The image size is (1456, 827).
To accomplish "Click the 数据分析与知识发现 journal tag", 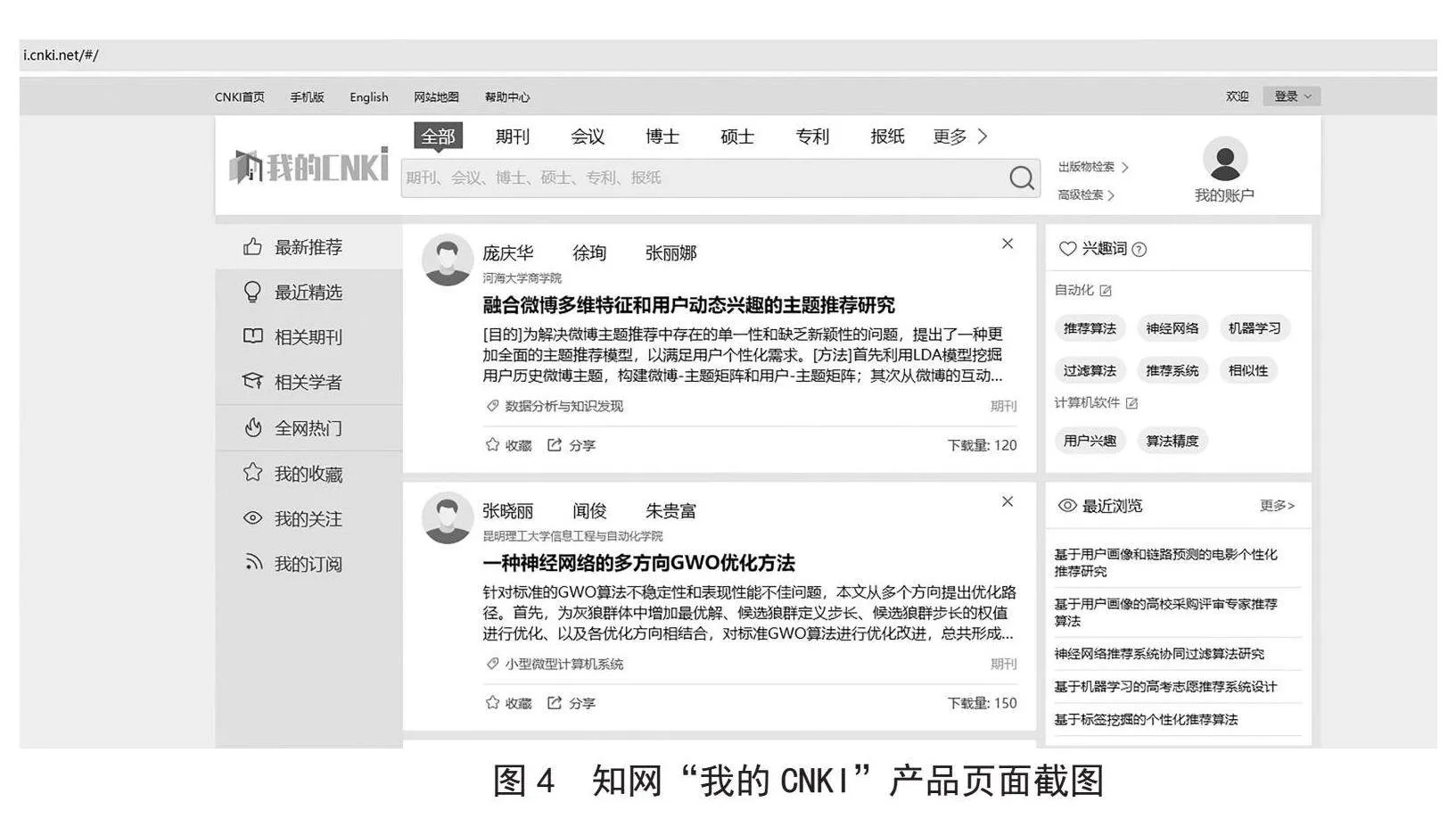I will [563, 406].
